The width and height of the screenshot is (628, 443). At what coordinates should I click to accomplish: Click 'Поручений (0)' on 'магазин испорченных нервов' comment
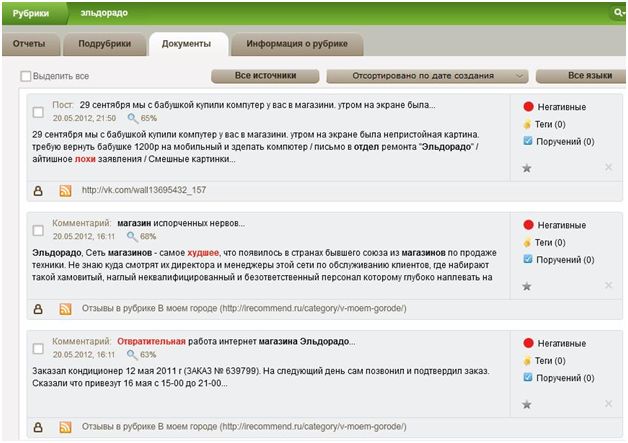click(565, 260)
